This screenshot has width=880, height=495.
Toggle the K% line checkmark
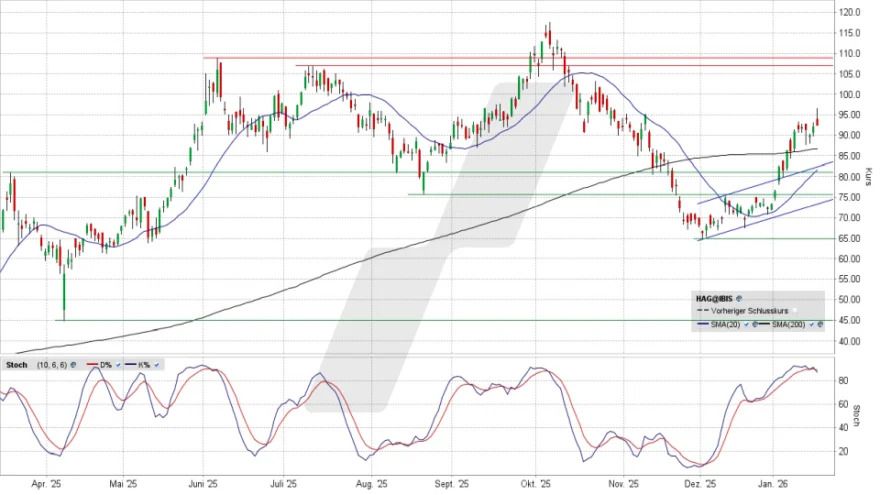[x=158, y=365]
